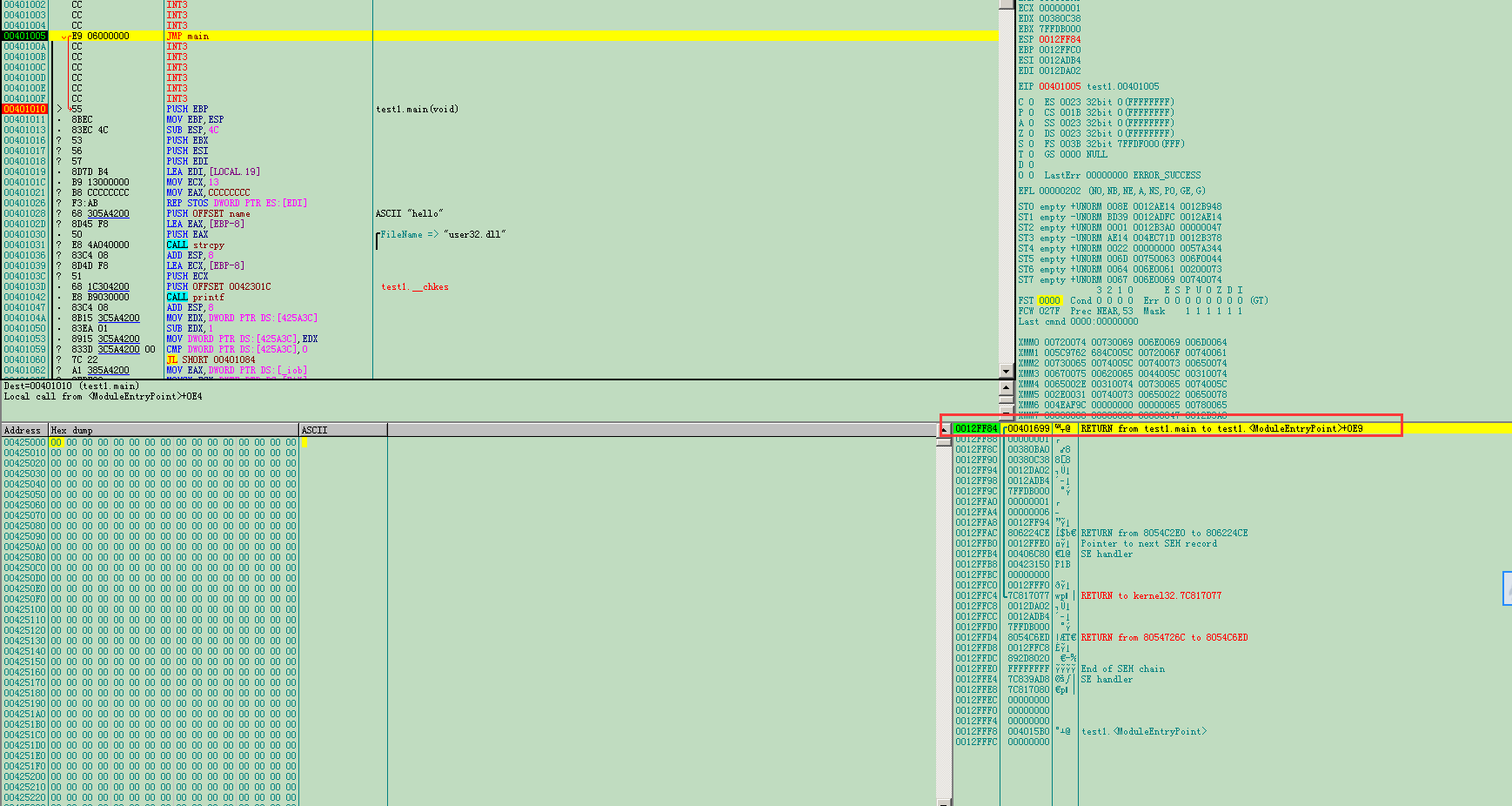Click the ASCII column header

click(315, 430)
